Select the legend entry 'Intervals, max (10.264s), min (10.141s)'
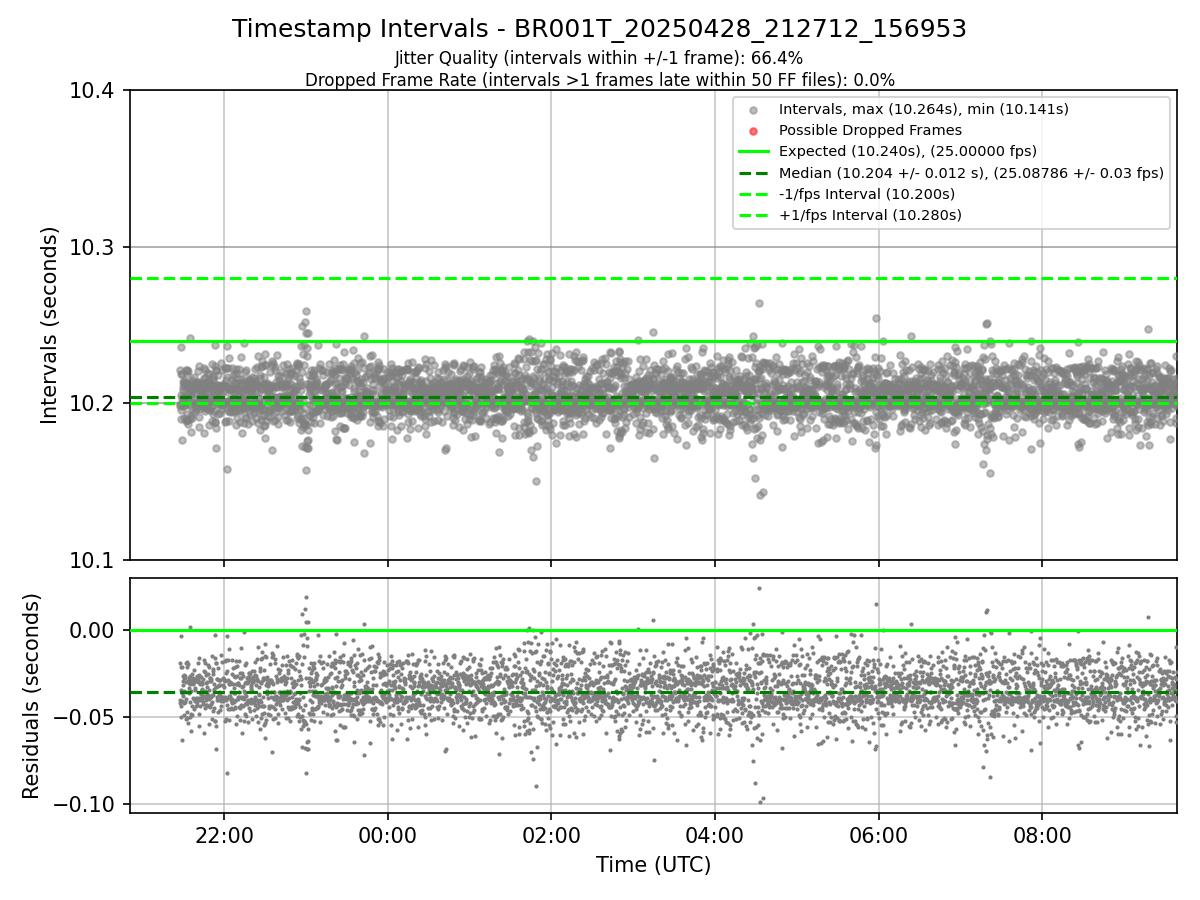The image size is (1200, 900). (923, 109)
